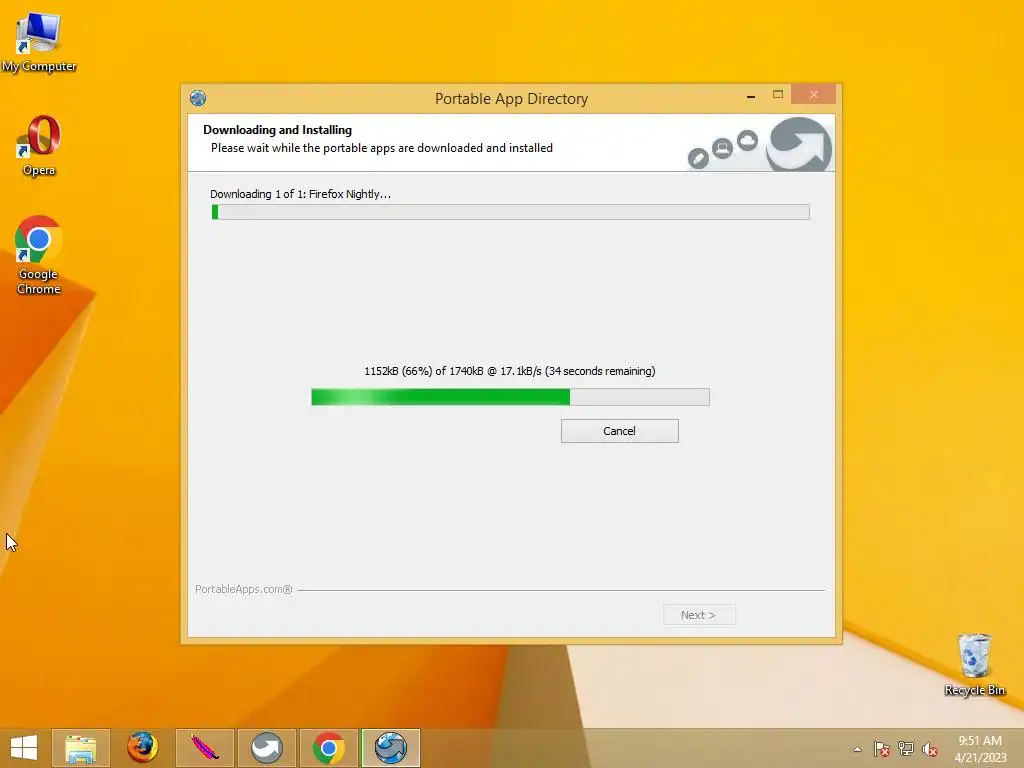
Task: Click the PortableApps.com logo in header
Action: click(x=799, y=144)
